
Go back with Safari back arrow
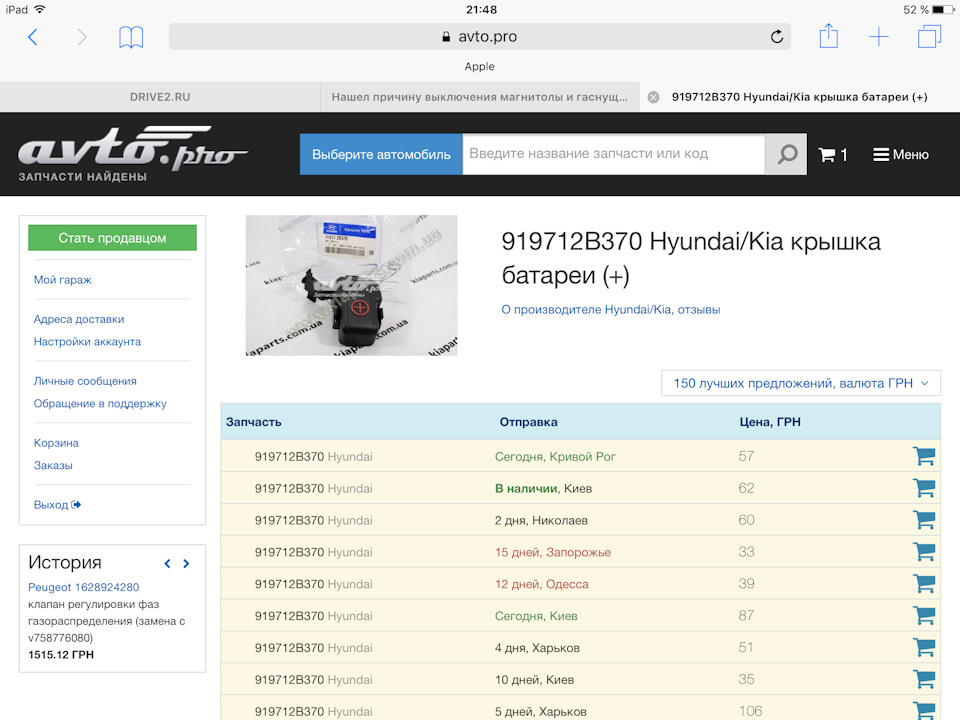tap(33, 37)
